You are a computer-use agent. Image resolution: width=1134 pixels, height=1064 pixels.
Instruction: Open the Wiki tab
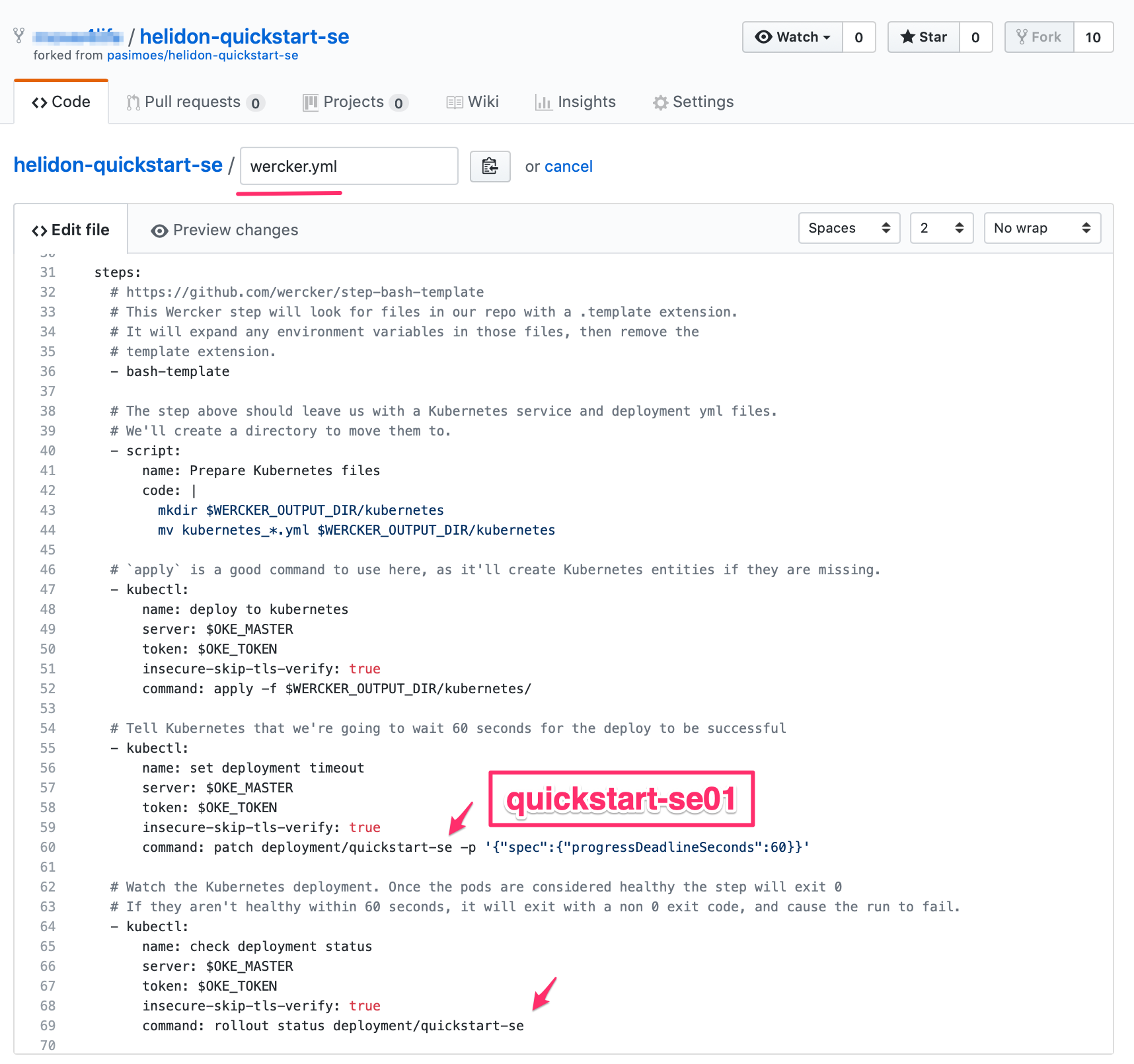click(472, 102)
